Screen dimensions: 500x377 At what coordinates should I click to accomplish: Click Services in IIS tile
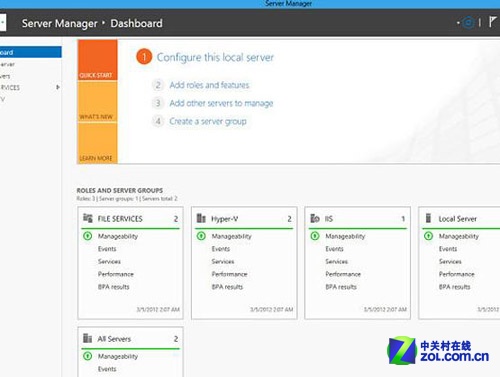(x=337, y=262)
